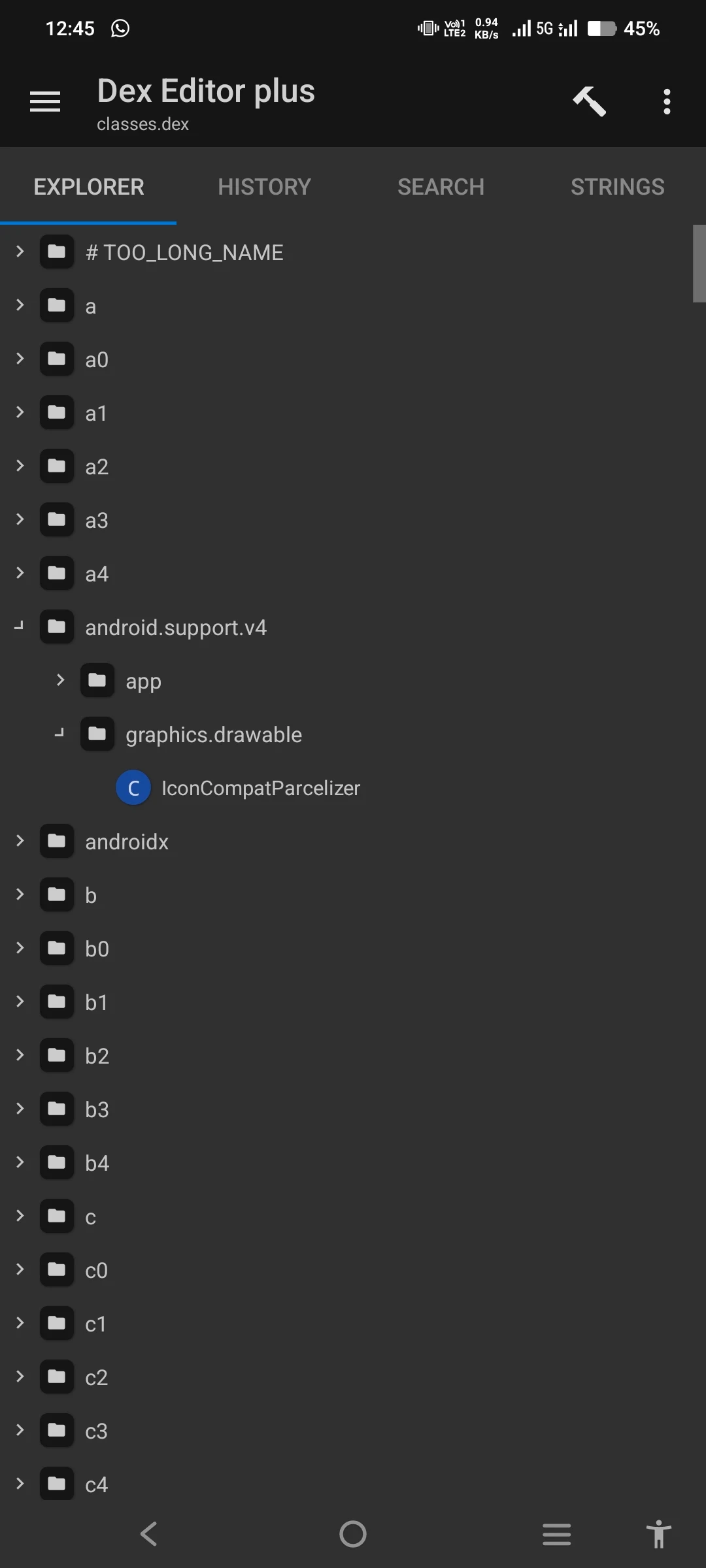Switch to the STRINGS tab
Image resolution: width=706 pixels, height=1568 pixels.
[617, 187]
